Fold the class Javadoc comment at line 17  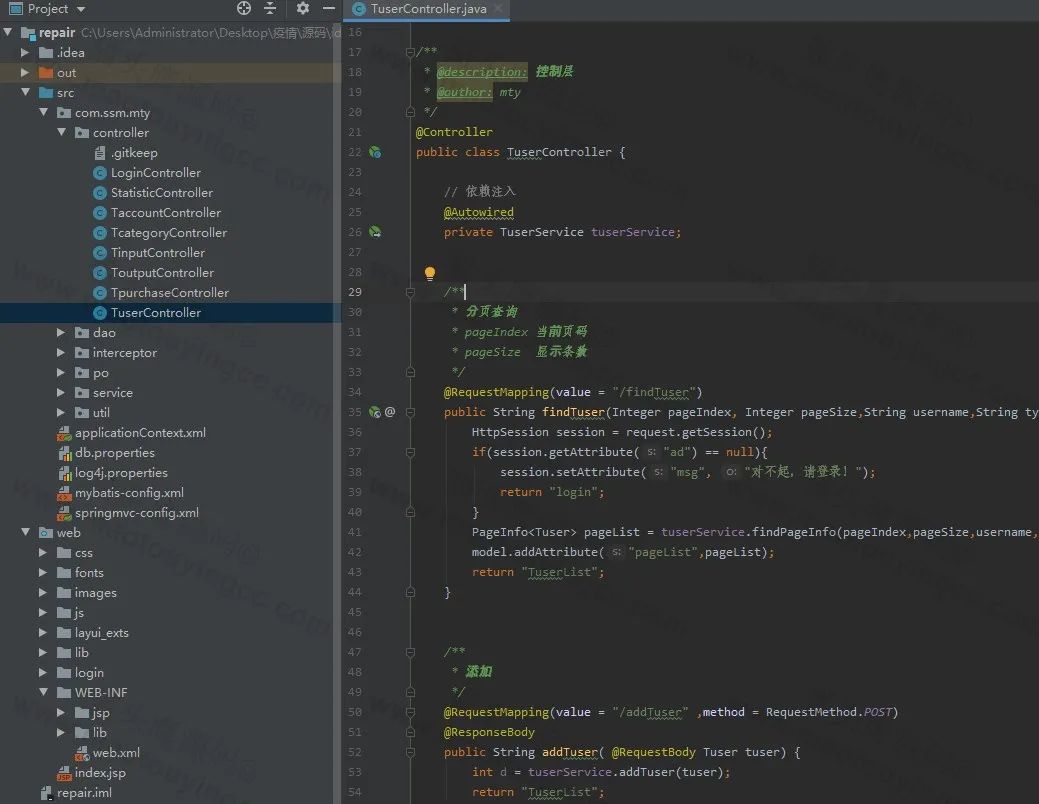(x=410, y=52)
